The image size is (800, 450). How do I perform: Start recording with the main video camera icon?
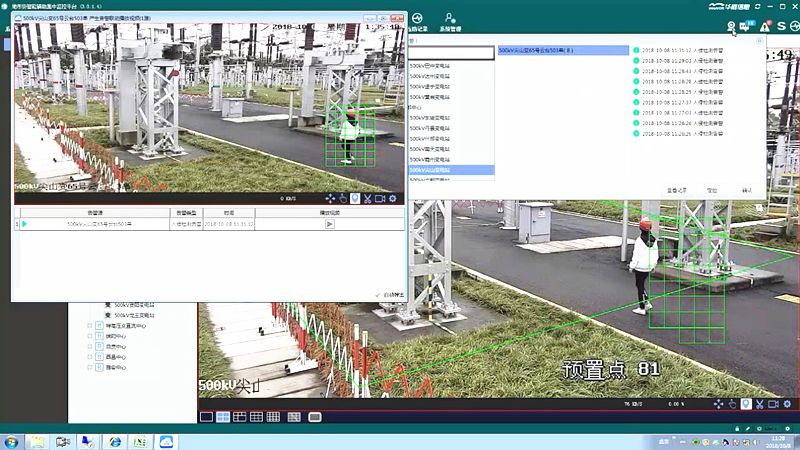coord(773,404)
